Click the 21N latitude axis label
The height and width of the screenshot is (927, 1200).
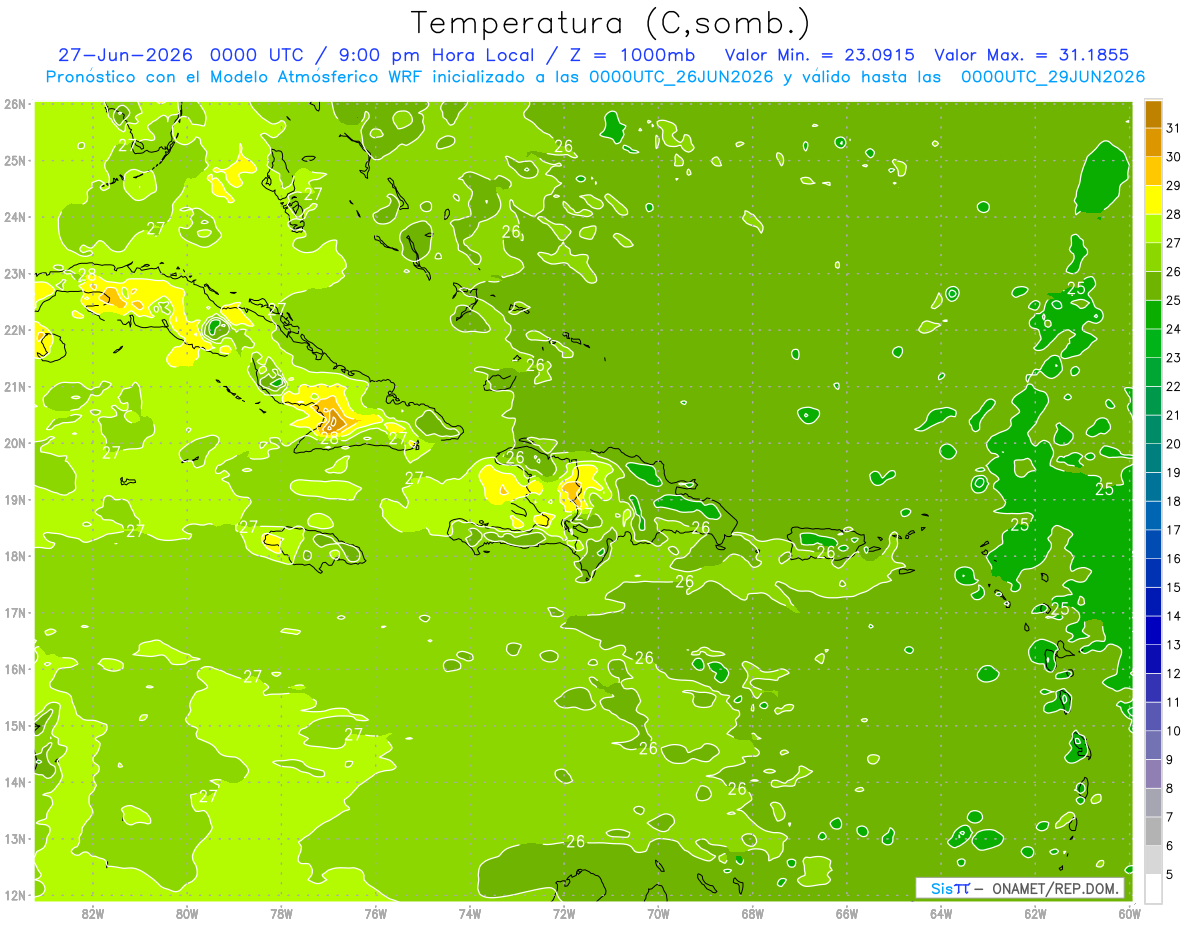pyautogui.click(x=14, y=386)
